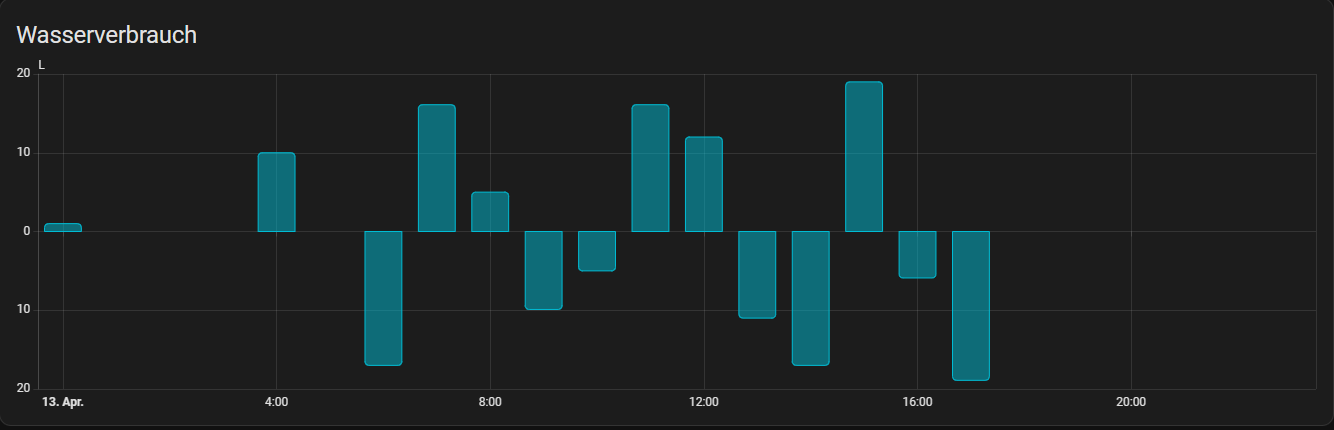Viewport: 1334px width, 430px height.
Task: Click the 0 value on the y-axis
Action: click(x=27, y=231)
